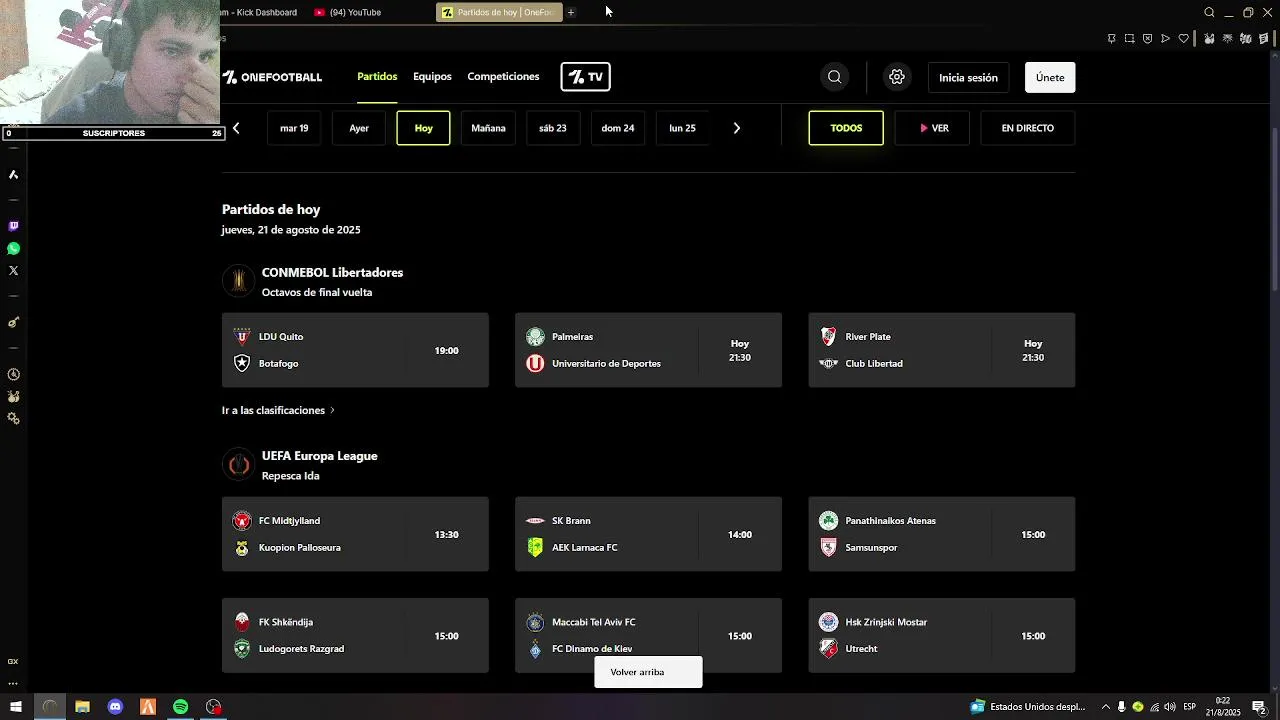Viewport: 1280px width, 720px height.
Task: Open Palmeiras vs Universitario de Deportes match
Action: (648, 350)
